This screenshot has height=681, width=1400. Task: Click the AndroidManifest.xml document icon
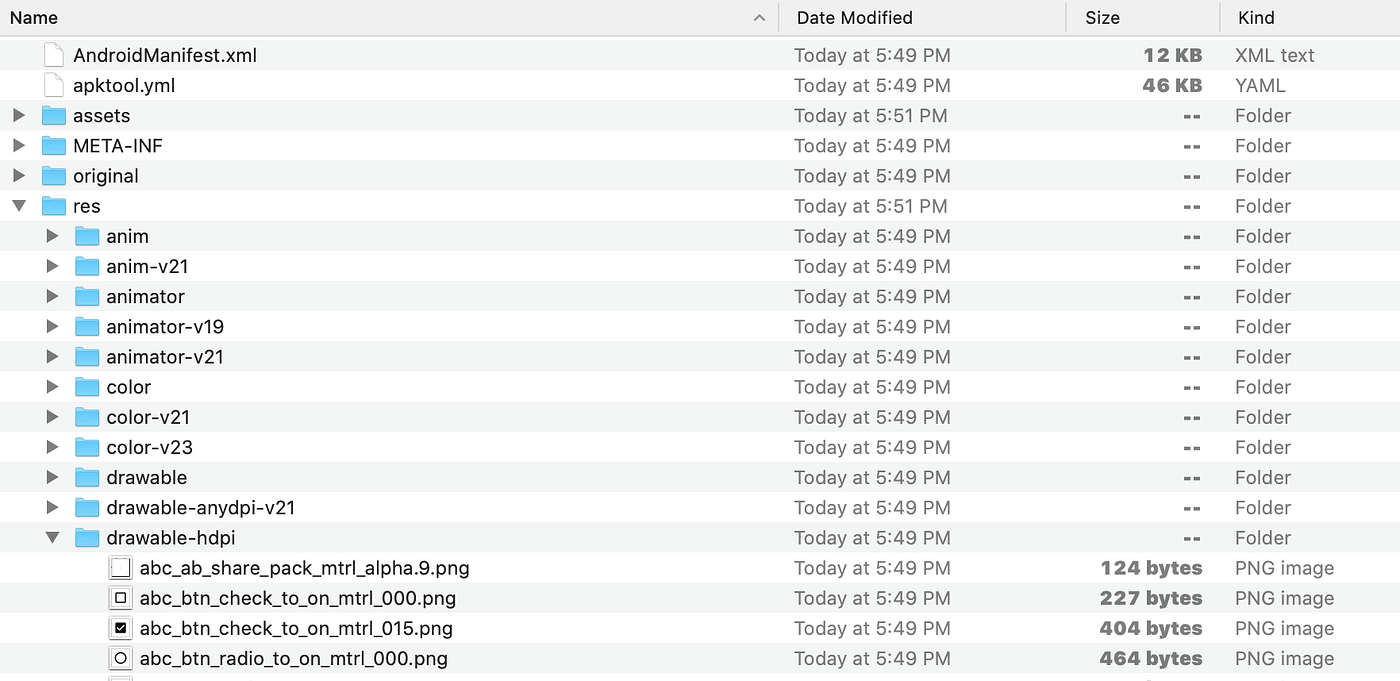coord(53,55)
